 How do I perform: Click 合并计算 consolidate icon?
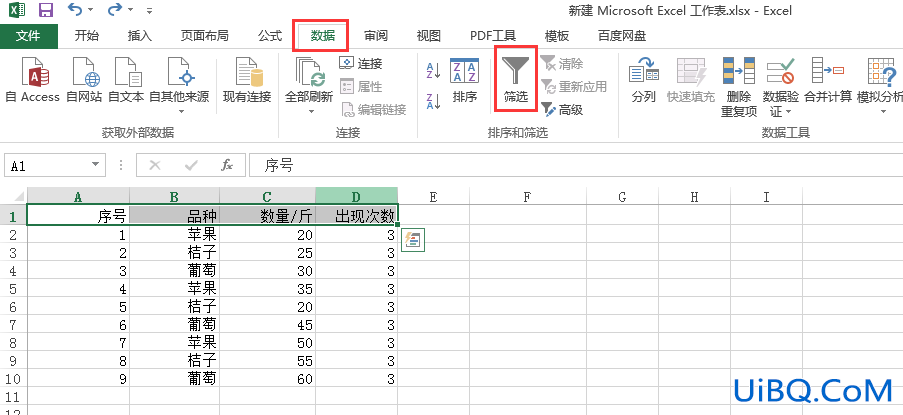828,71
